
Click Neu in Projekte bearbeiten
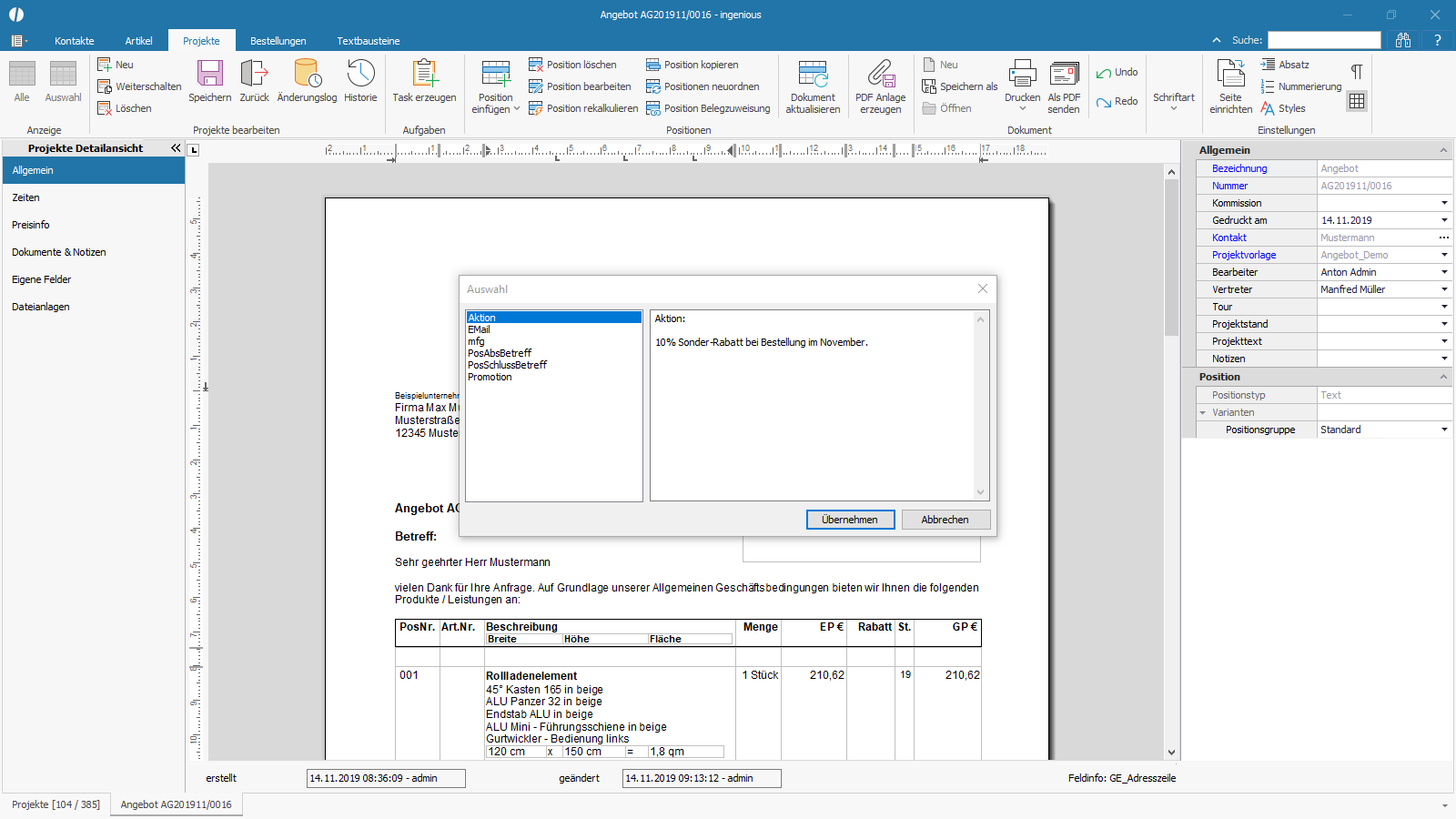pos(116,65)
